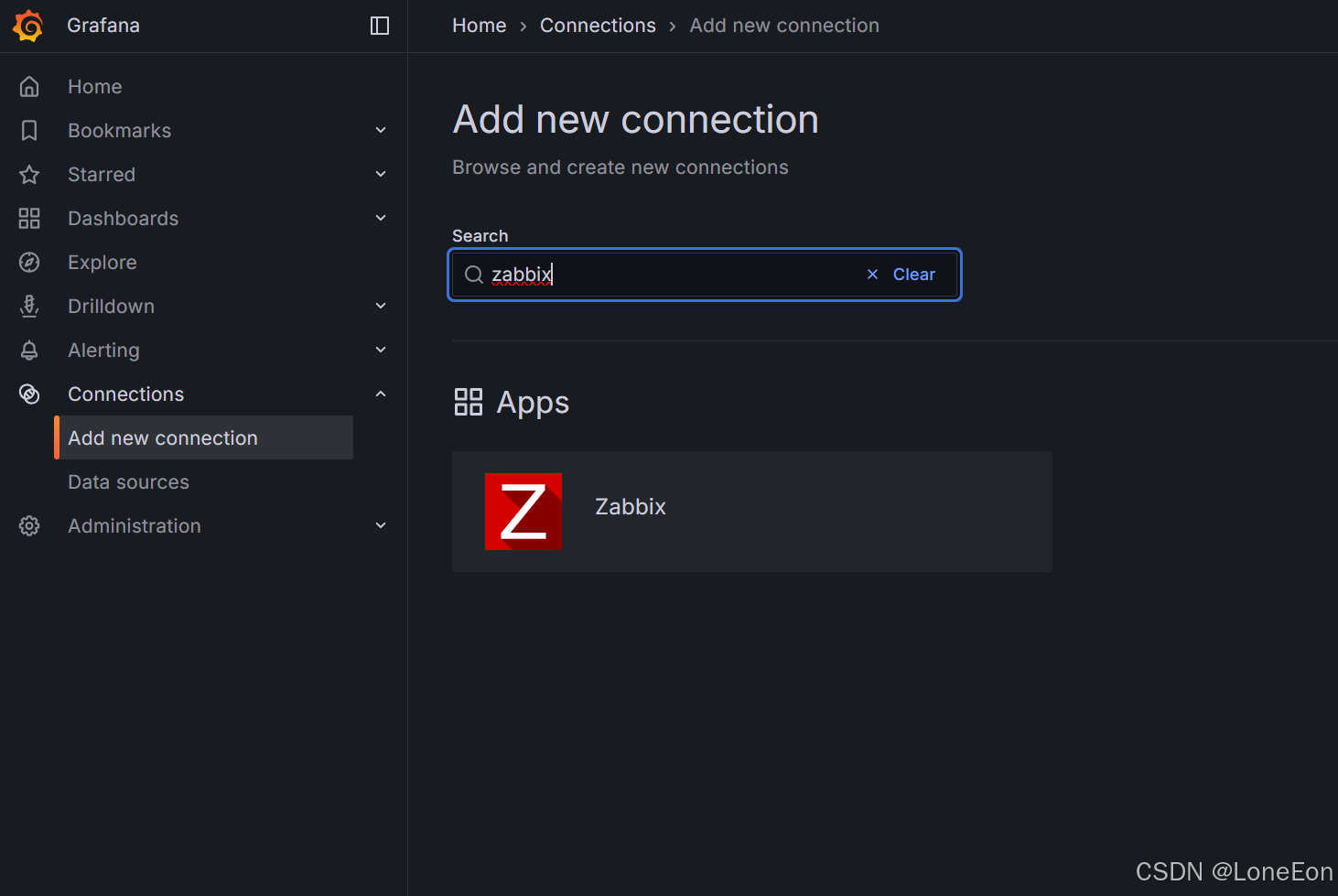Select Add new connection sidebar item
The image size is (1338, 896).
pos(204,438)
